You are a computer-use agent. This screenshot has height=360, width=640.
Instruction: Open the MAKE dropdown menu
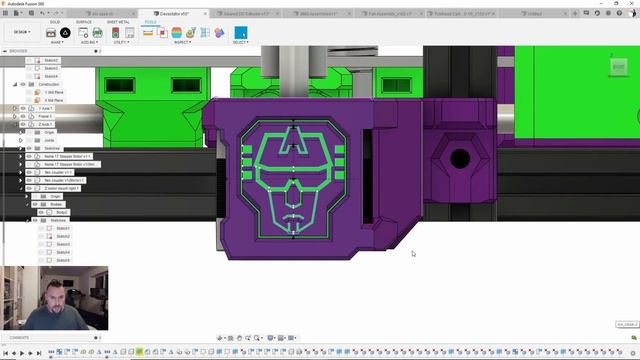(56, 42)
